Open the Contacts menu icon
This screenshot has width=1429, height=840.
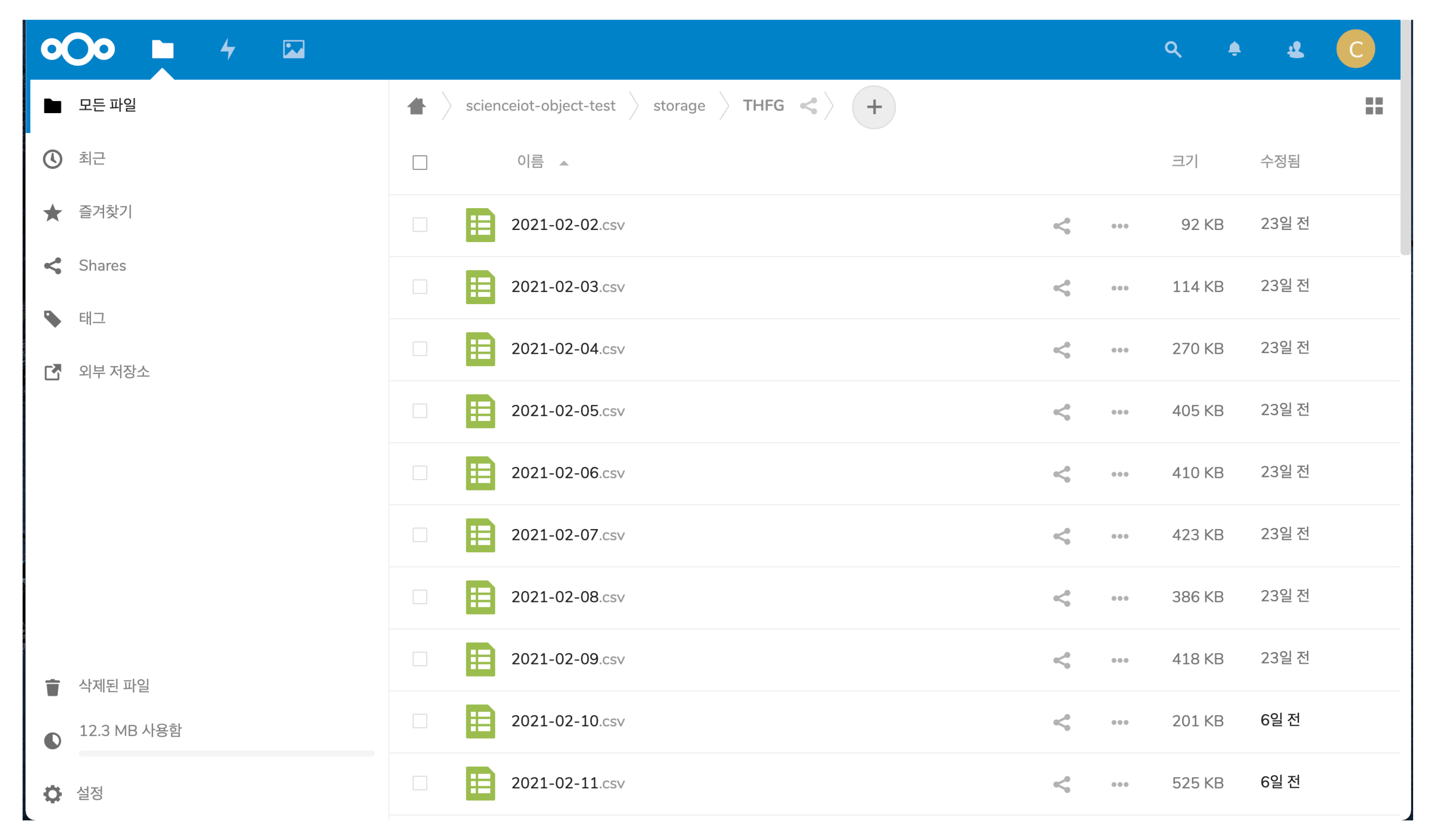coord(1295,50)
